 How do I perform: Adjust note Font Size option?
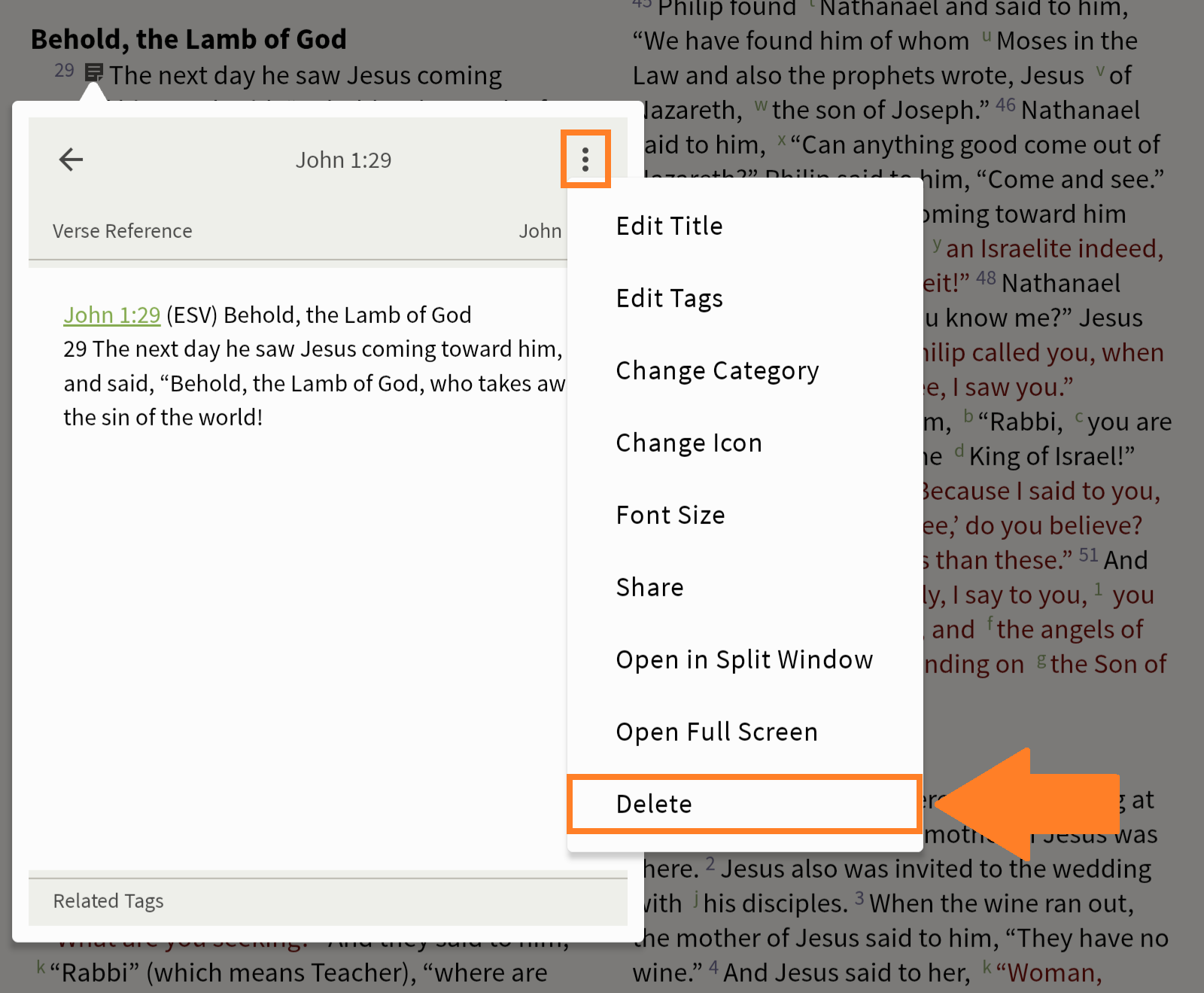670,515
